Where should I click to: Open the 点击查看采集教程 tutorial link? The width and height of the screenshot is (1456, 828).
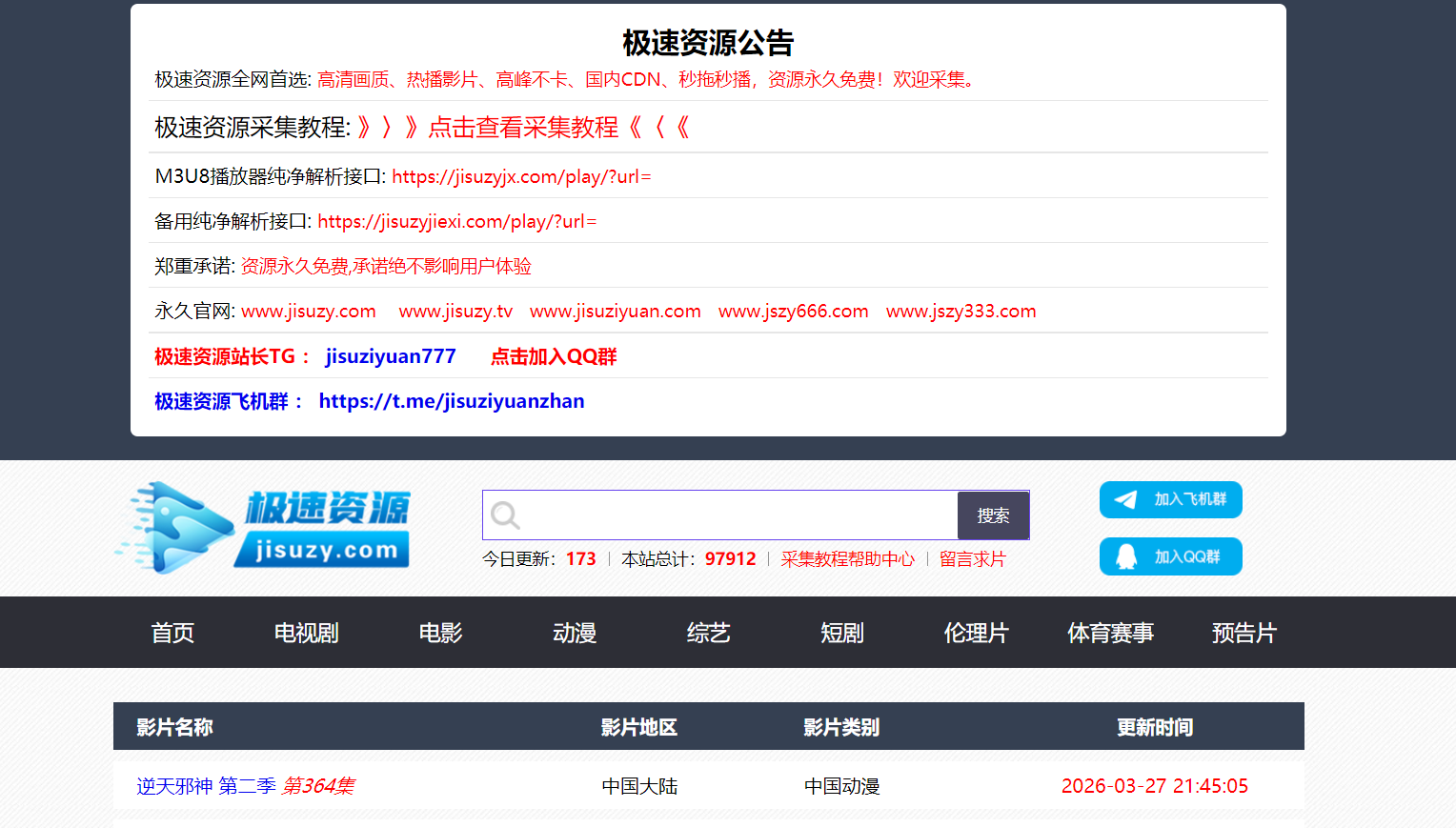(x=523, y=128)
